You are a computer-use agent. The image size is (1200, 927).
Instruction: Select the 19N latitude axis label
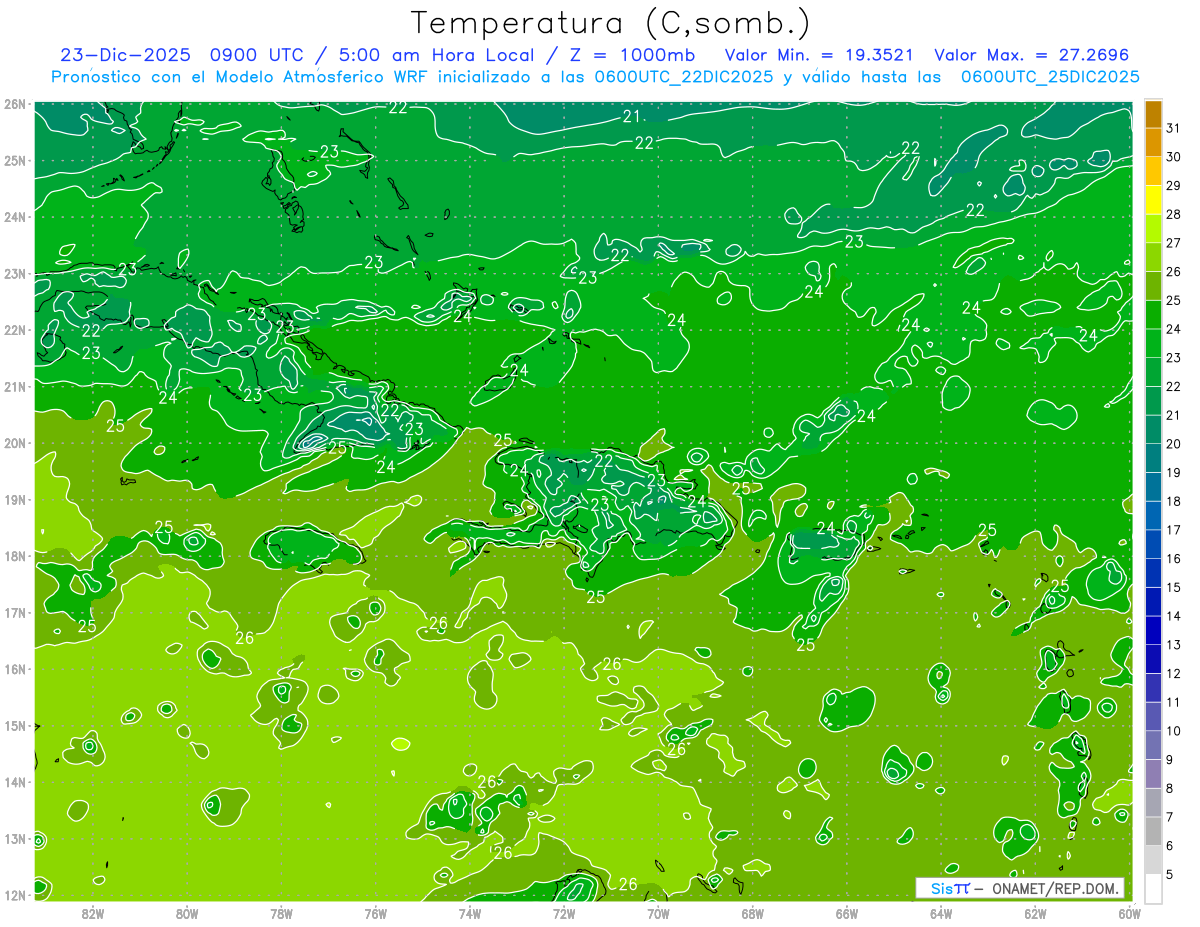(15, 500)
